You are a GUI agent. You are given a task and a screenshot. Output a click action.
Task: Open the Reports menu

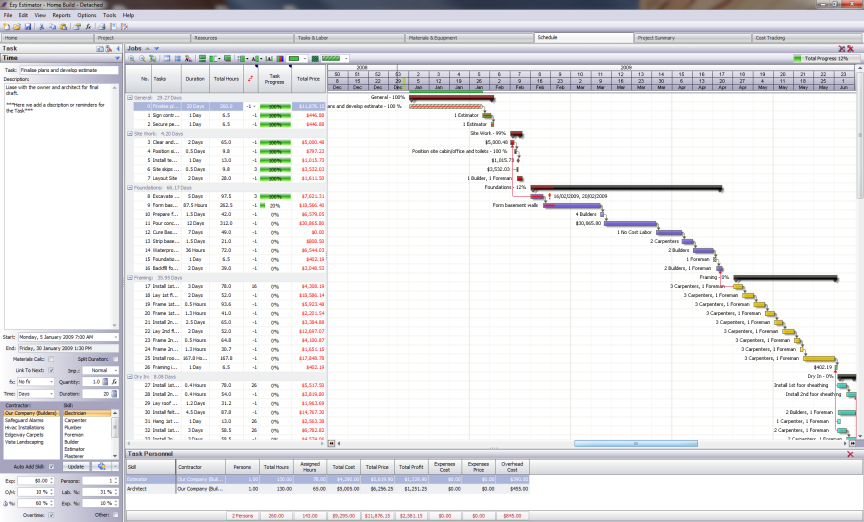pos(61,15)
